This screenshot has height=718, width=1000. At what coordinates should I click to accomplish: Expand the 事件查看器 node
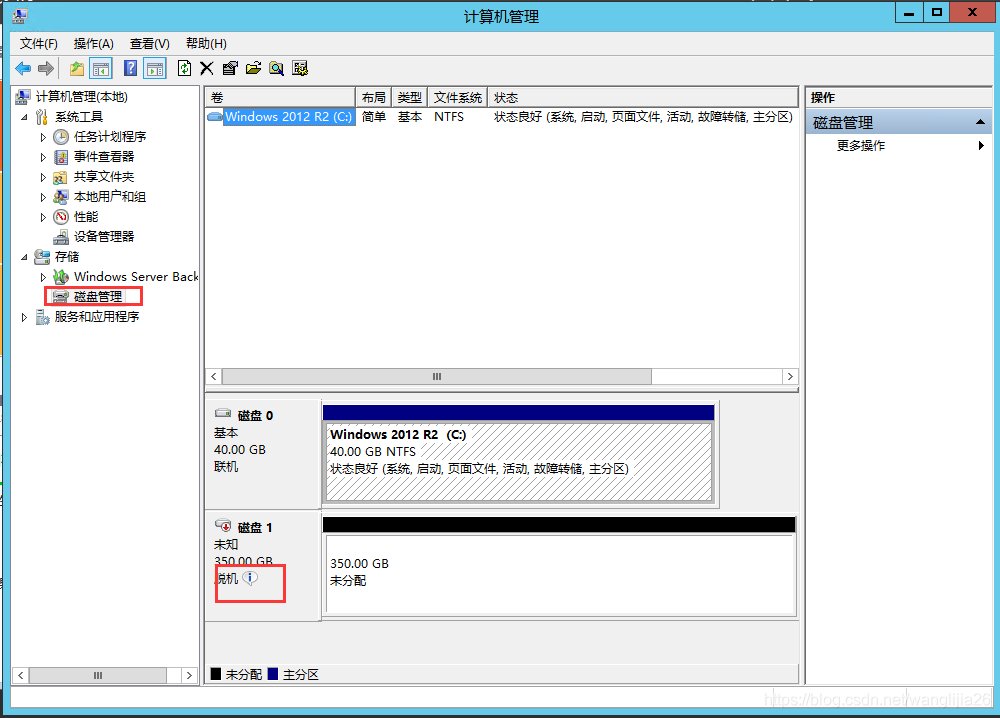tap(43, 157)
